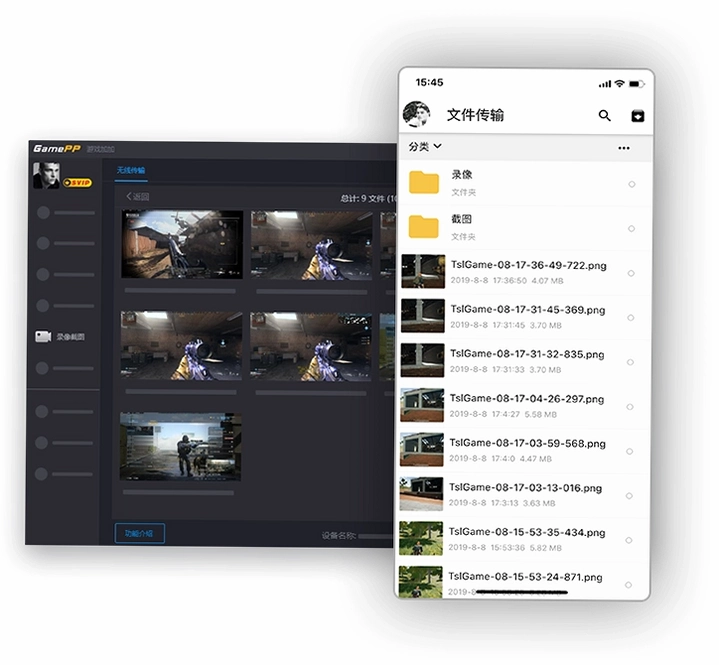Open thumbnail of TslGame-08-17-36-49-722.png
This screenshot has height=665, width=719.
tap(423, 272)
